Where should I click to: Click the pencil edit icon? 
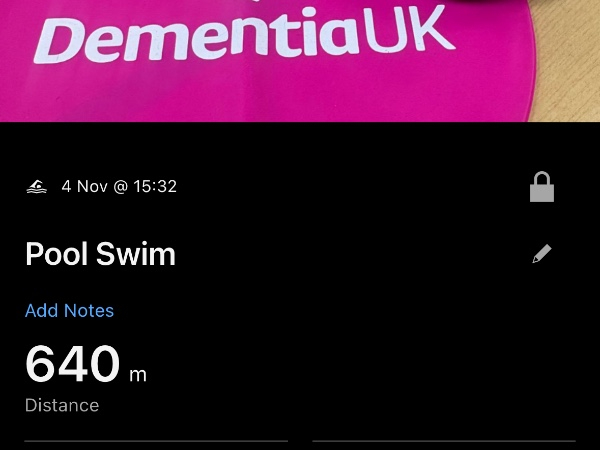[541, 254]
